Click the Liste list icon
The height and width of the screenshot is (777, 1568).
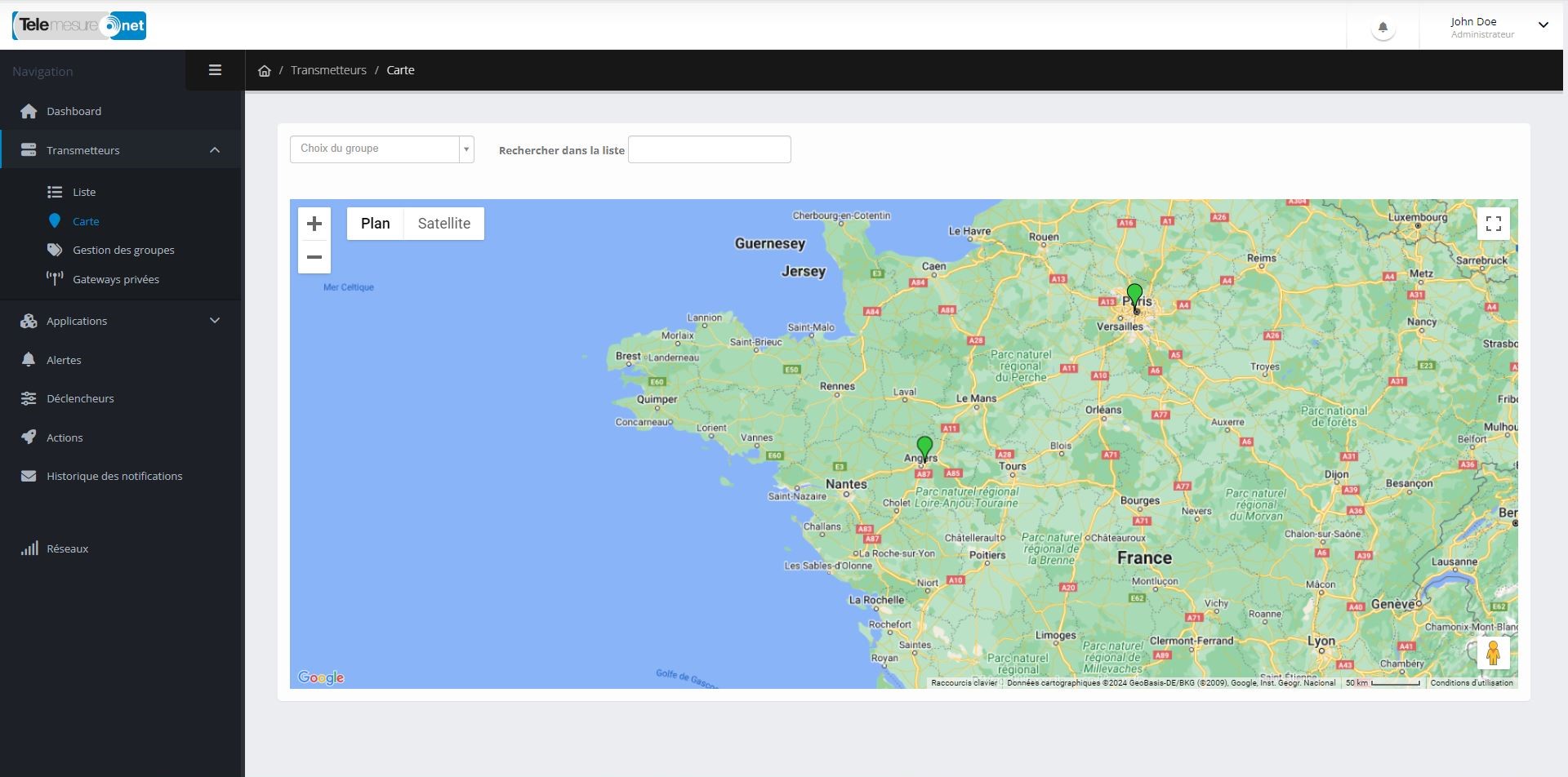point(55,192)
